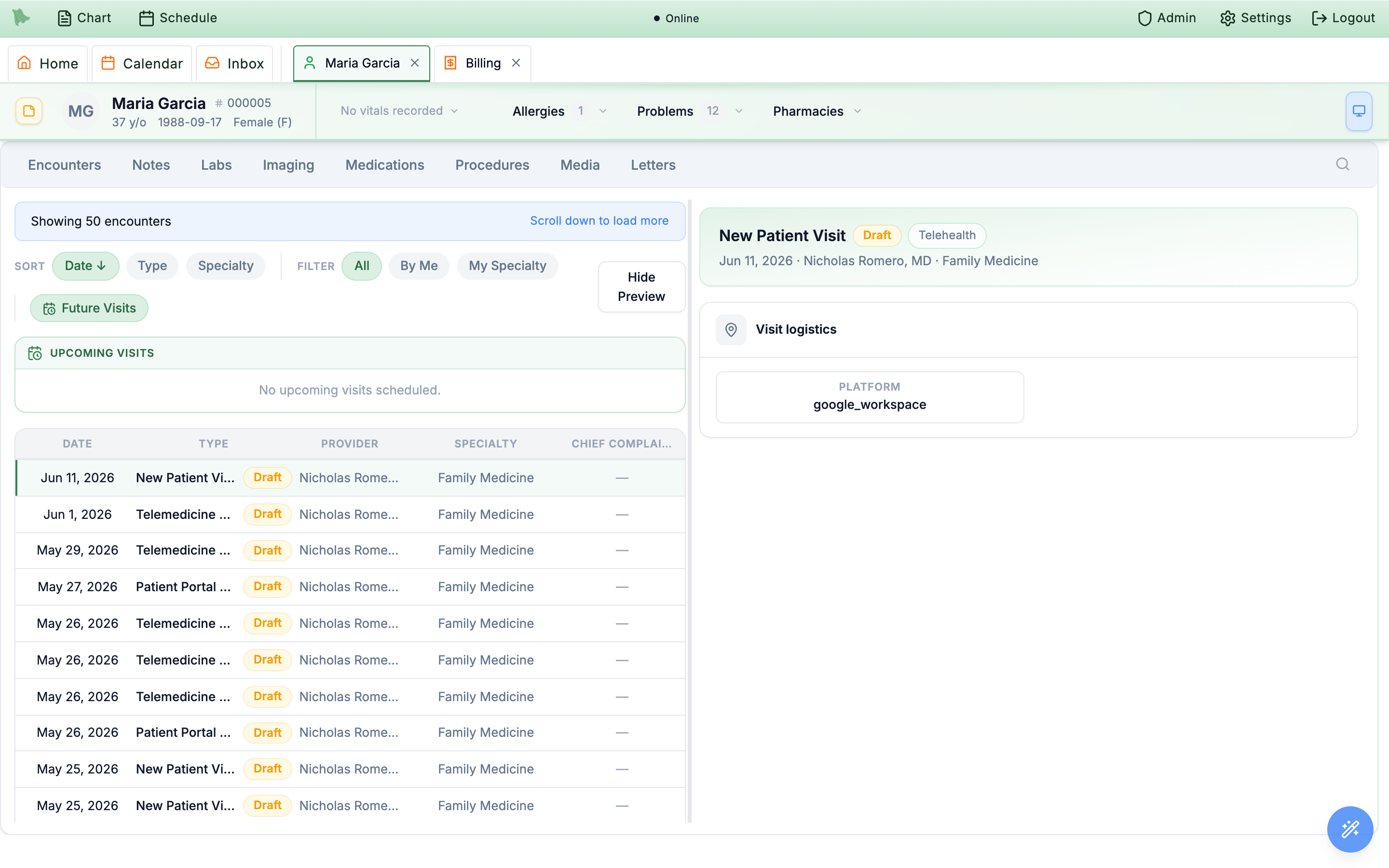Switch to the Inbox tab

[x=235, y=63]
